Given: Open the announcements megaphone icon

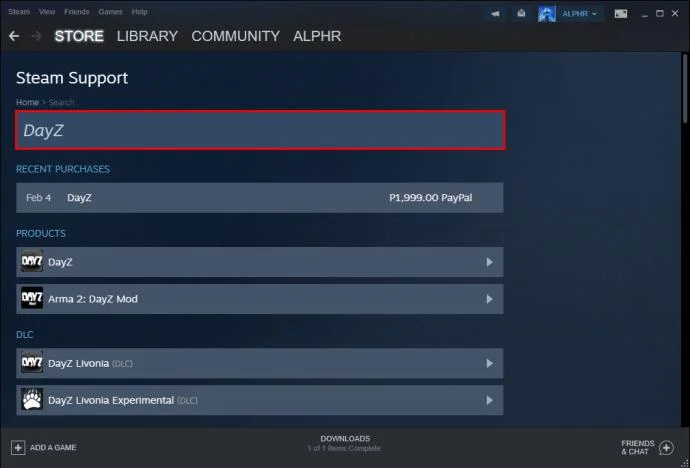Looking at the screenshot, I should (x=495, y=14).
